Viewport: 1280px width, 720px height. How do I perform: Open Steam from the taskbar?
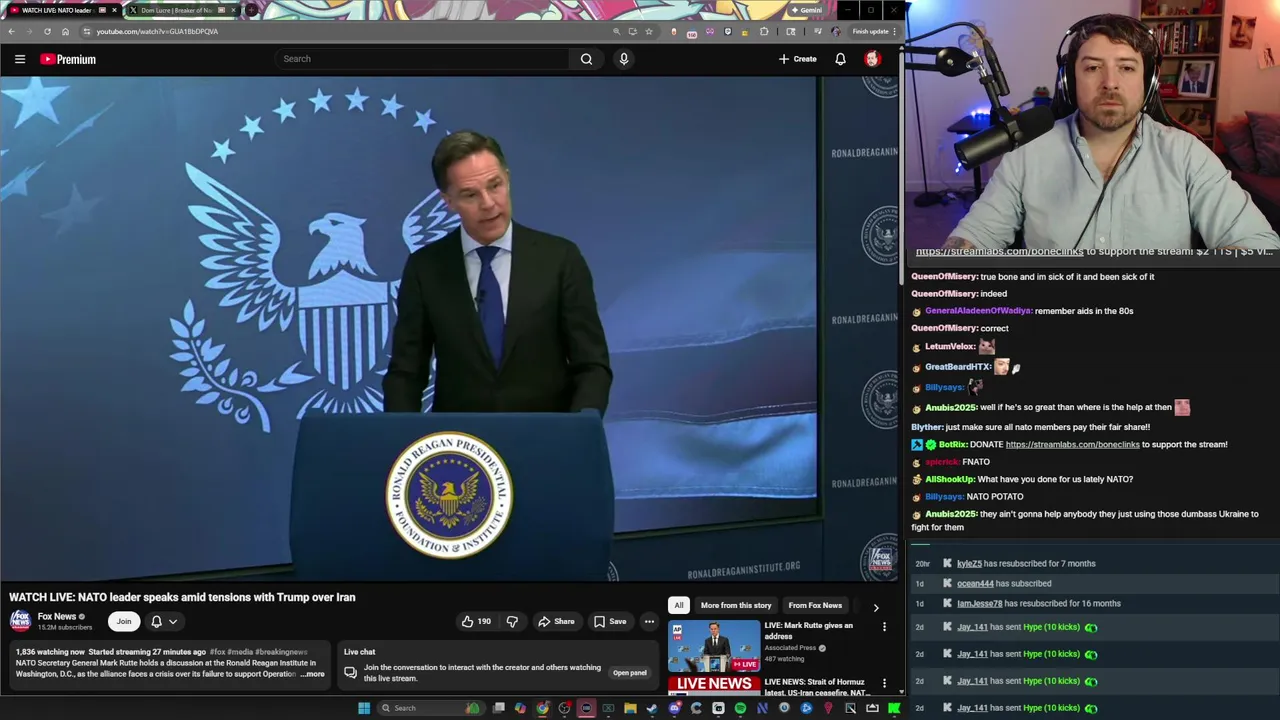652,708
